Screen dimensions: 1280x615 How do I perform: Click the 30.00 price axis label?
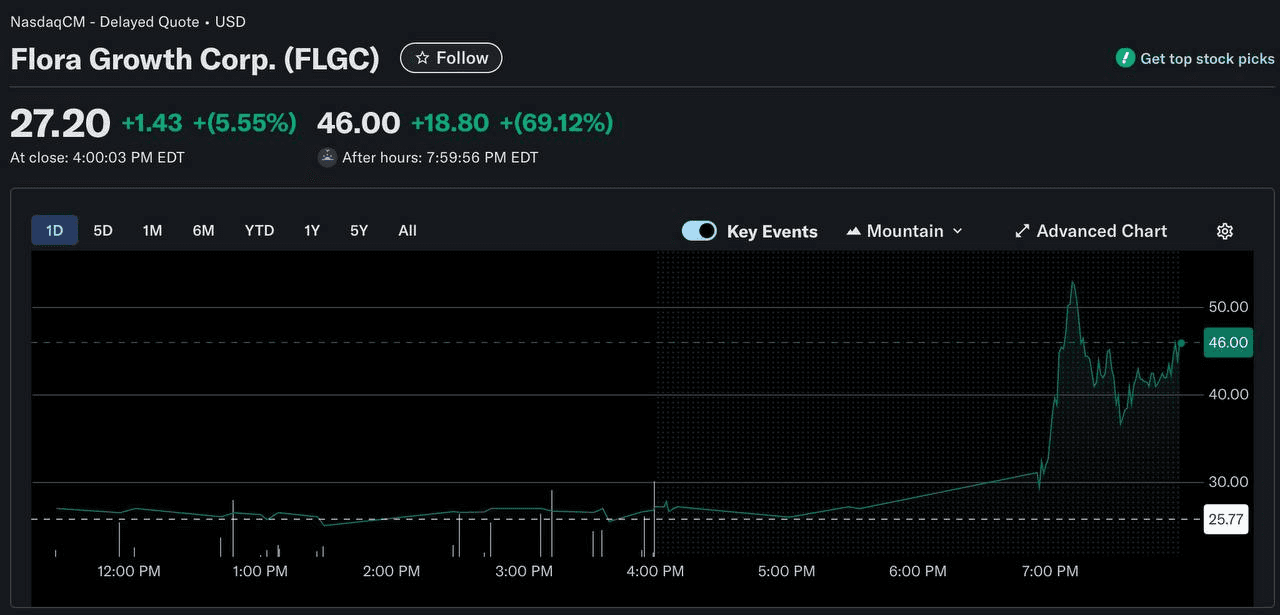pos(1228,482)
